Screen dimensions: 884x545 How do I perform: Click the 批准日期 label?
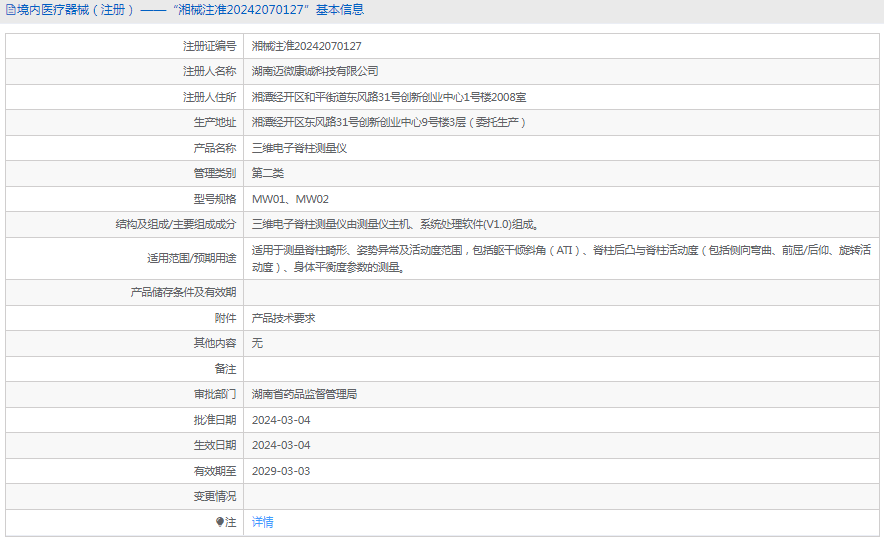215,420
